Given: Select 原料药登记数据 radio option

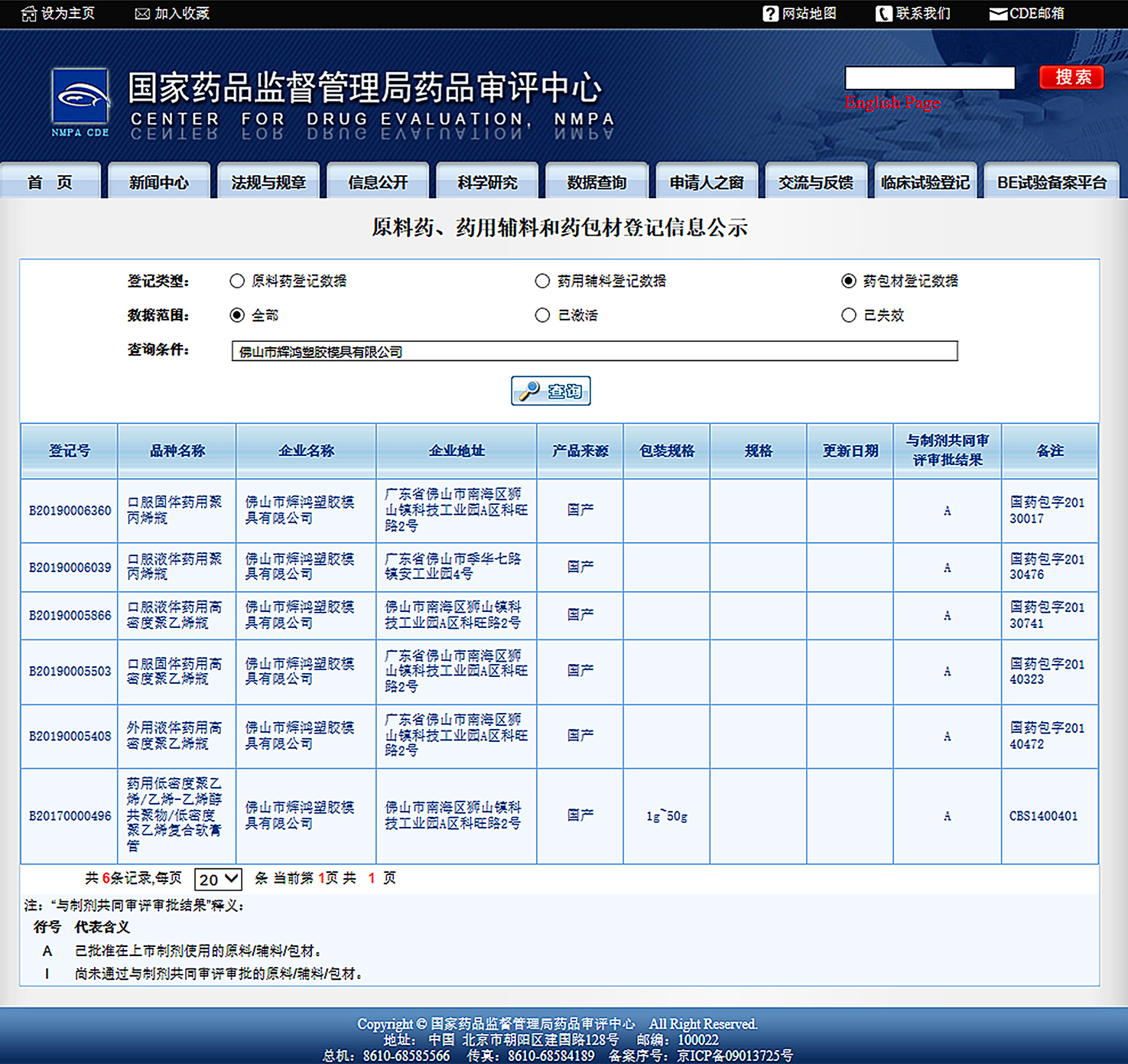Looking at the screenshot, I should [x=237, y=281].
